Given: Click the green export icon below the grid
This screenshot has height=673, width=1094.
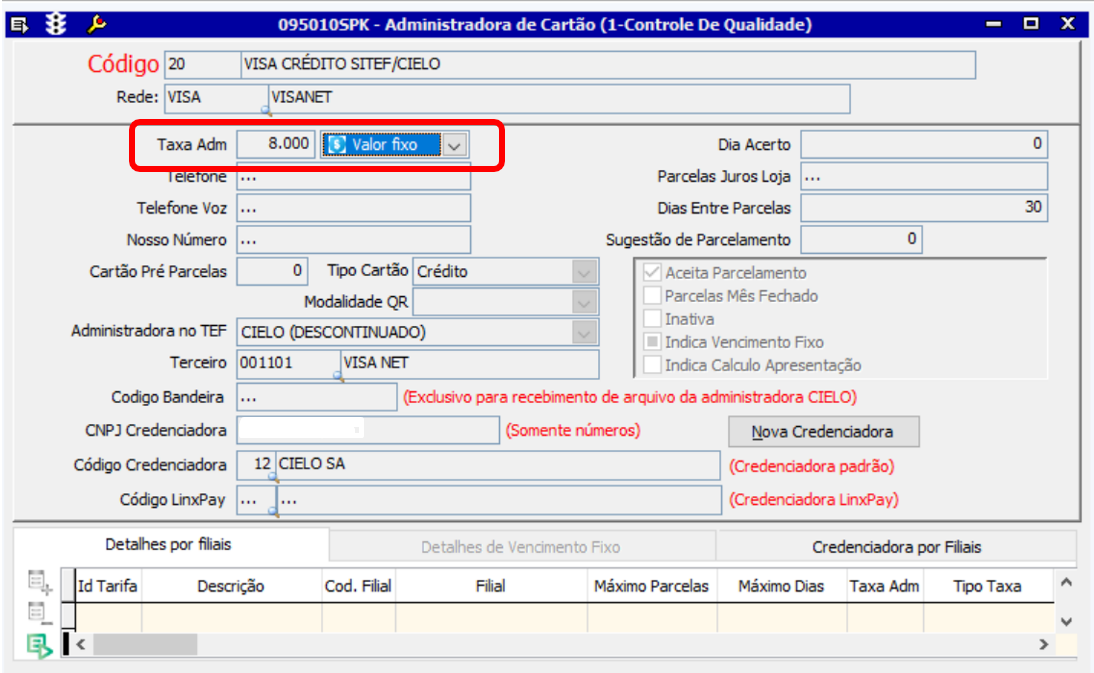Looking at the screenshot, I should [x=40, y=646].
